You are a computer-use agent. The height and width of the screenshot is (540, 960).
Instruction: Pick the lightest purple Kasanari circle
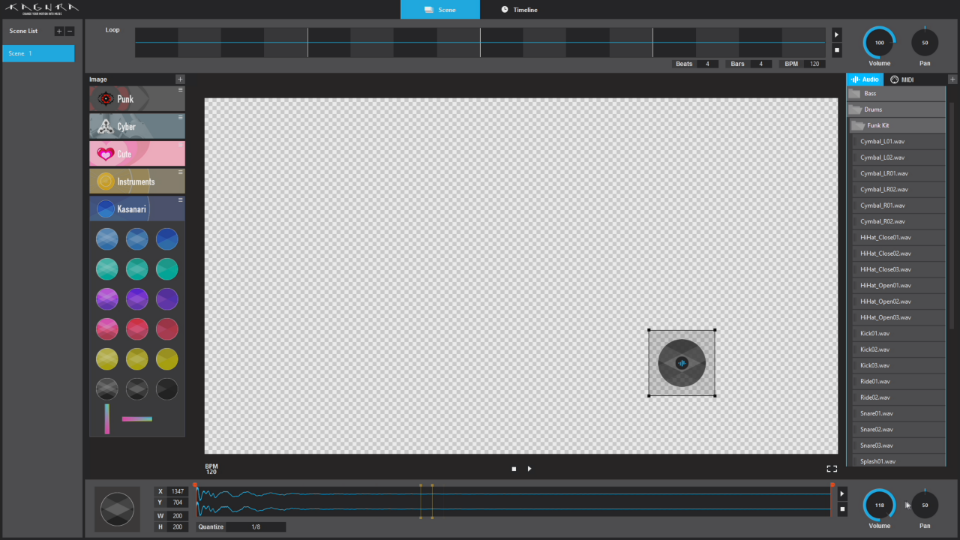coord(107,299)
